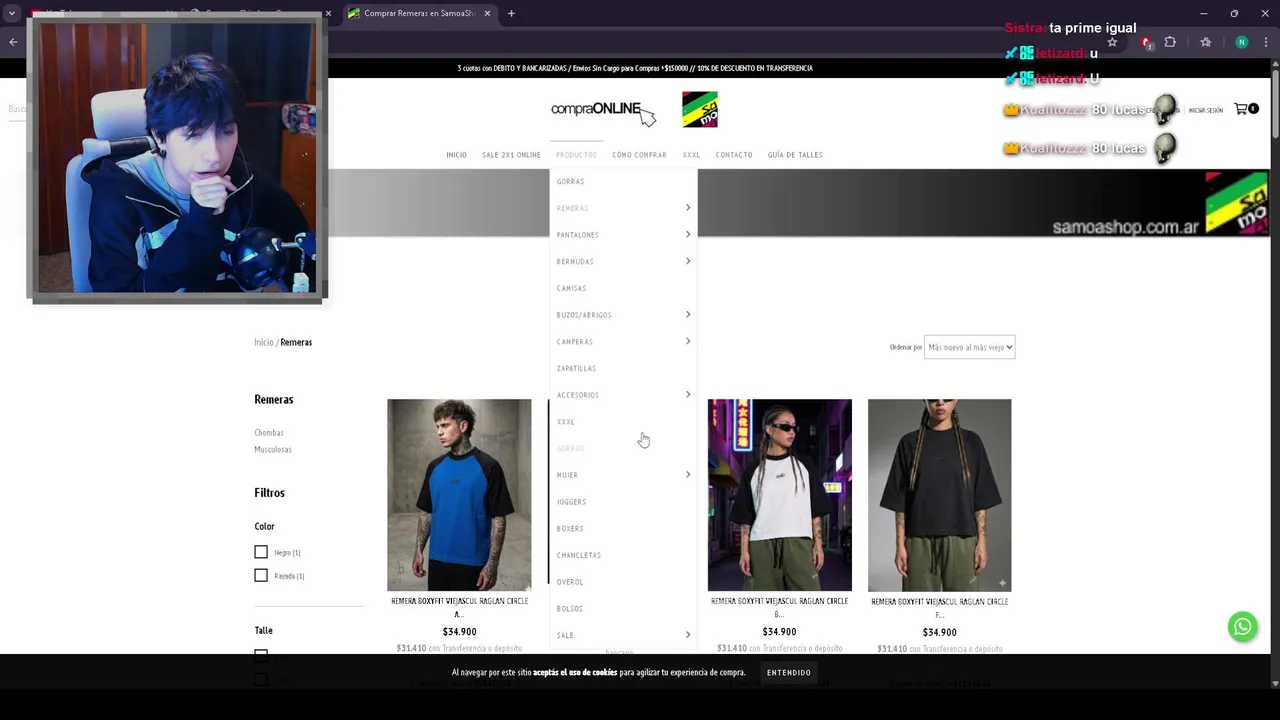Viewport: 1280px width, 720px height.
Task: Select XXXL in the products dropdown
Action: tap(565, 422)
